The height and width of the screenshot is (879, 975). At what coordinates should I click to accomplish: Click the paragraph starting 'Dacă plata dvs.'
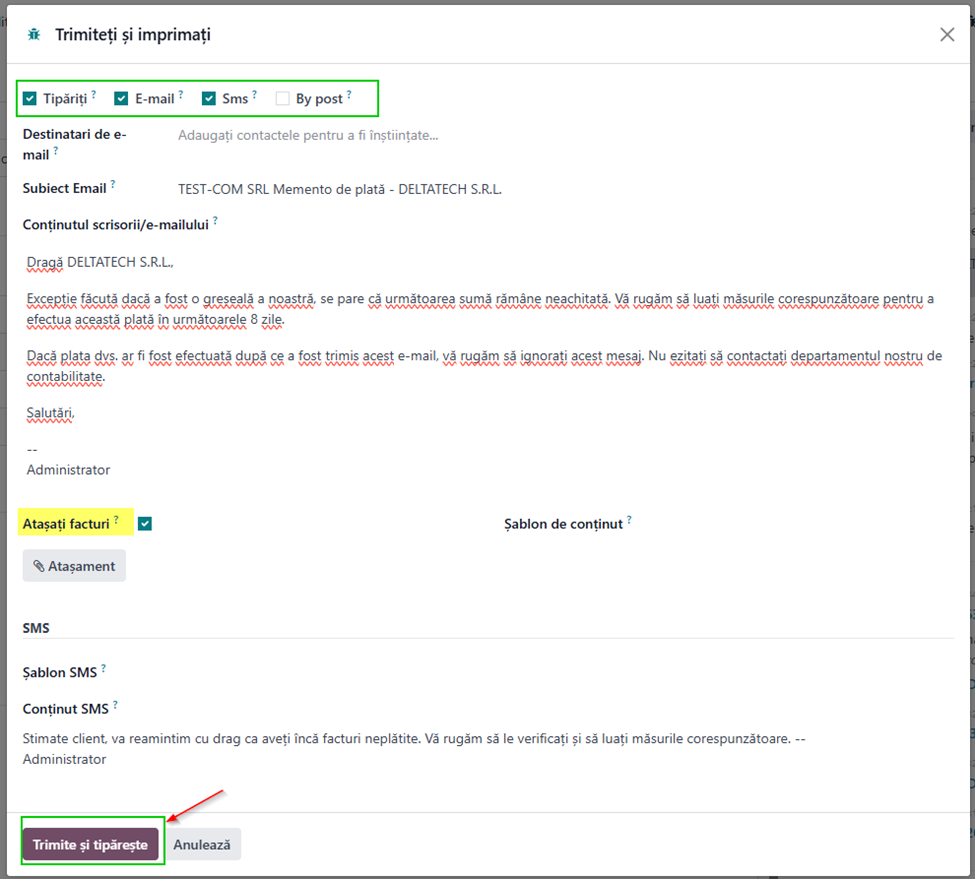pyautogui.click(x=484, y=366)
